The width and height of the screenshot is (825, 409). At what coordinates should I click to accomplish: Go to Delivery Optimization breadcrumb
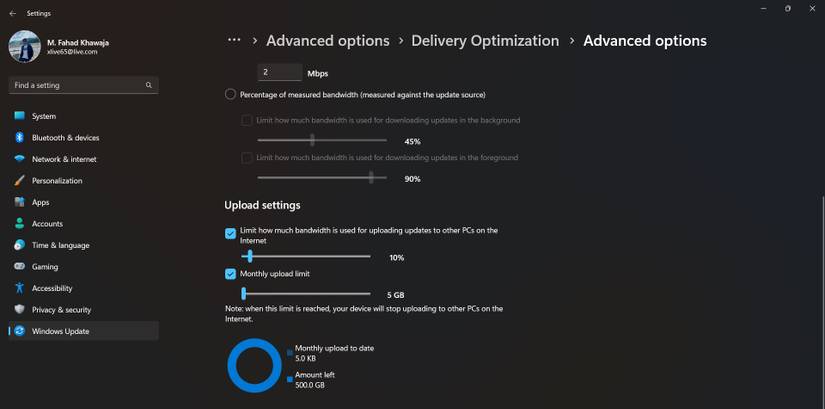[485, 41]
